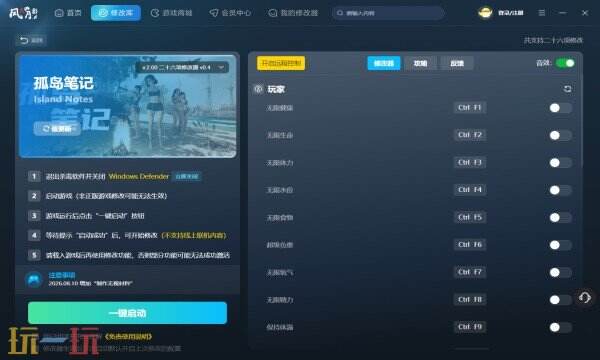600x360 pixels.
Task: Open the headset customer support icon
Action: [x=585, y=298]
